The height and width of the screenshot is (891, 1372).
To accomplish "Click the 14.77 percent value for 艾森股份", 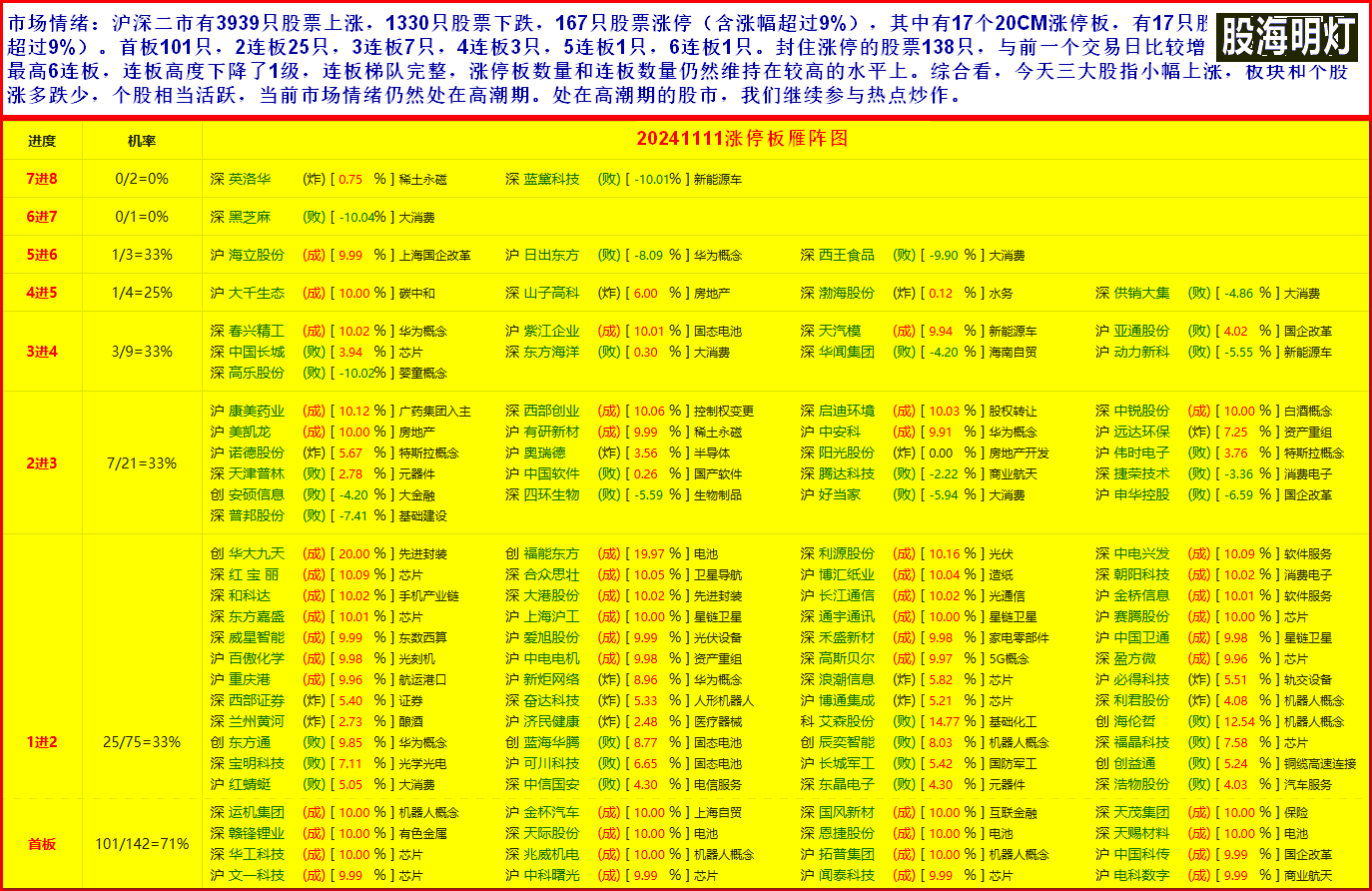I will (x=945, y=722).
